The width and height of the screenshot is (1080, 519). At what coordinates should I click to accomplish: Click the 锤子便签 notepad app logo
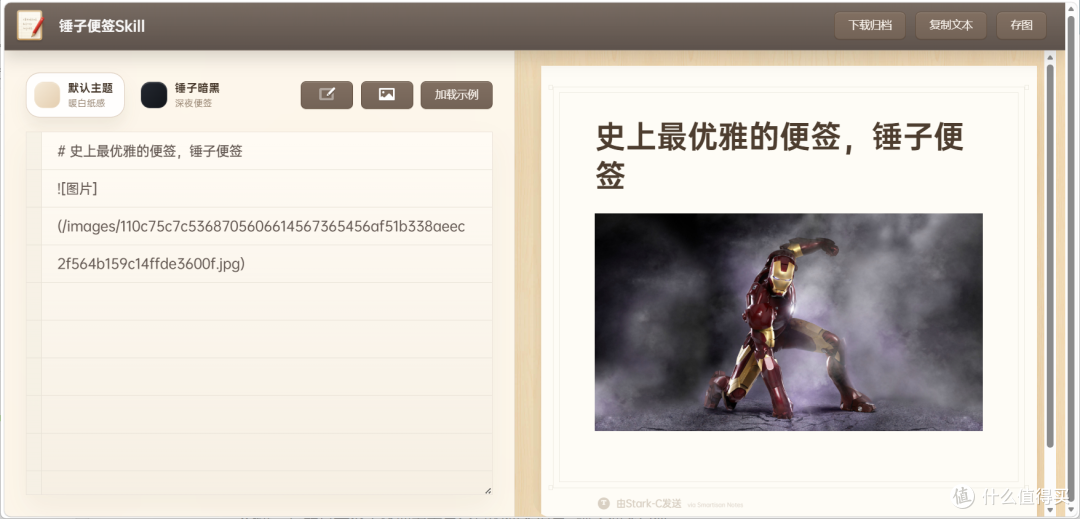click(30, 25)
